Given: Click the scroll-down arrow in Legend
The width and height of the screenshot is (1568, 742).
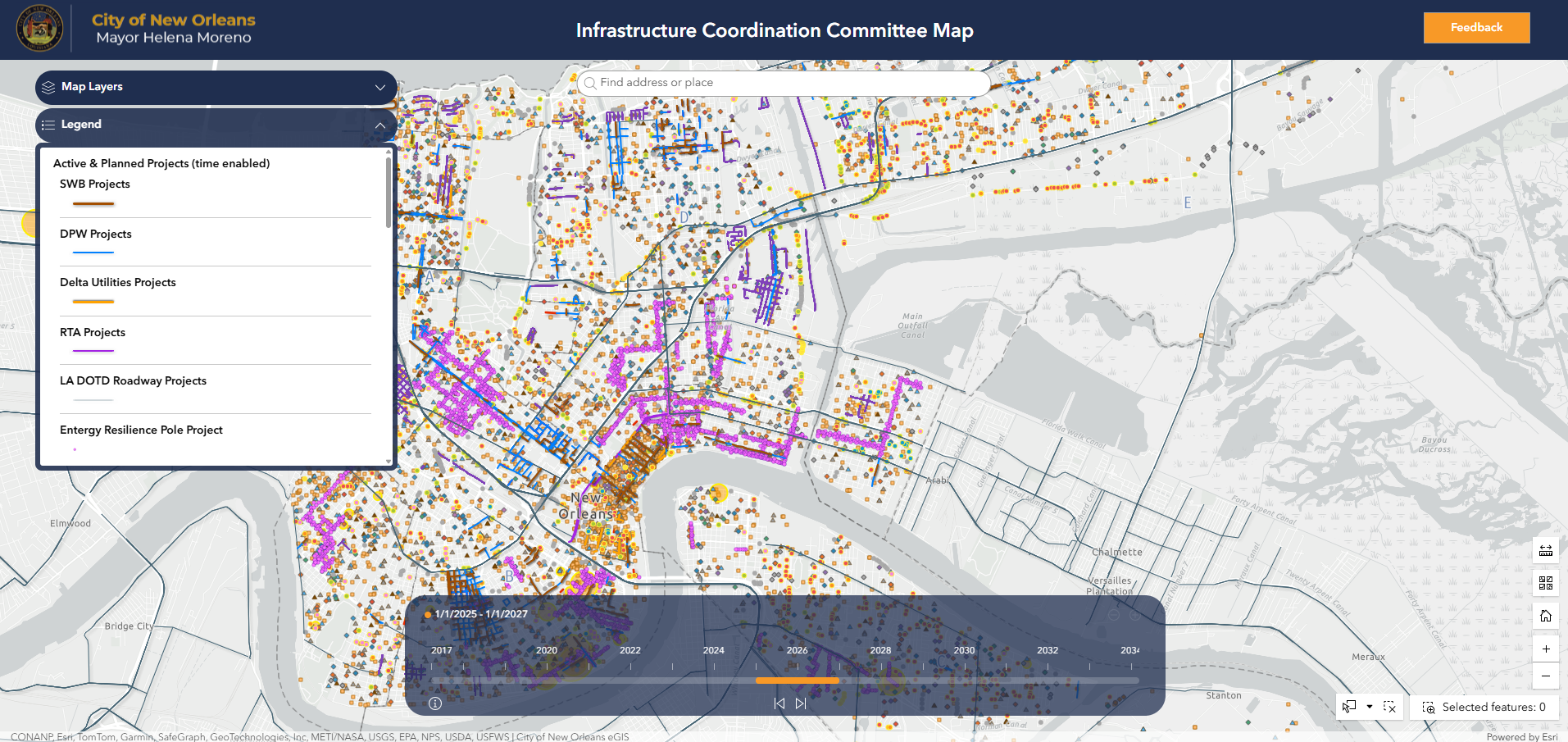Looking at the screenshot, I should pyautogui.click(x=389, y=462).
